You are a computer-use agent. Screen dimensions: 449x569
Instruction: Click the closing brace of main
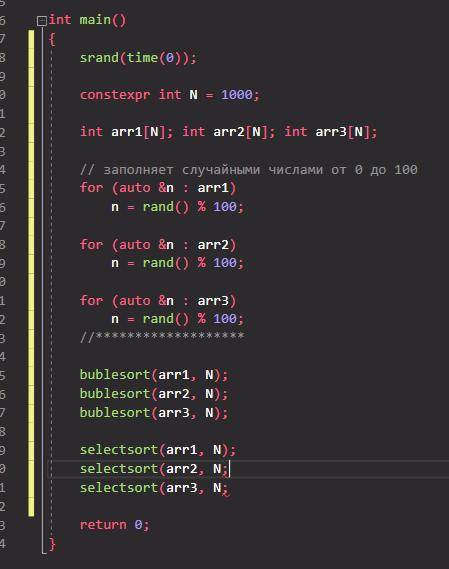pos(52,544)
